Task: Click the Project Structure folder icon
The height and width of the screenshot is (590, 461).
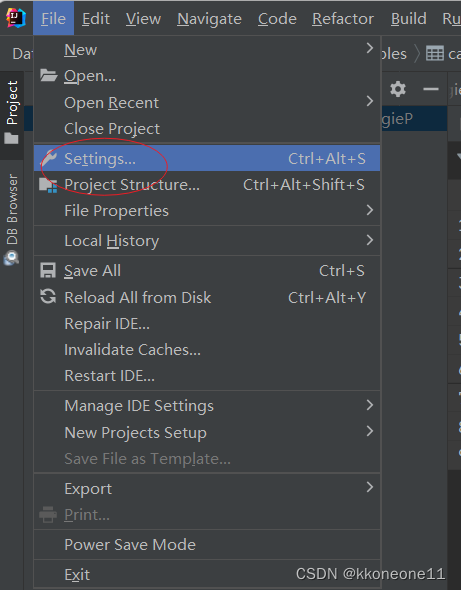Action: click(x=48, y=185)
